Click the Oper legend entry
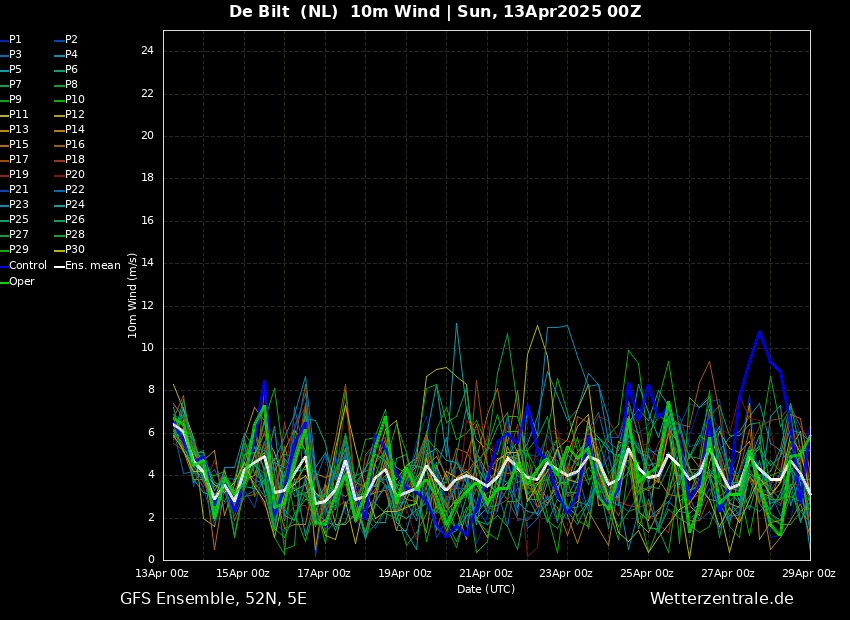The image size is (850, 620). tap(17, 281)
